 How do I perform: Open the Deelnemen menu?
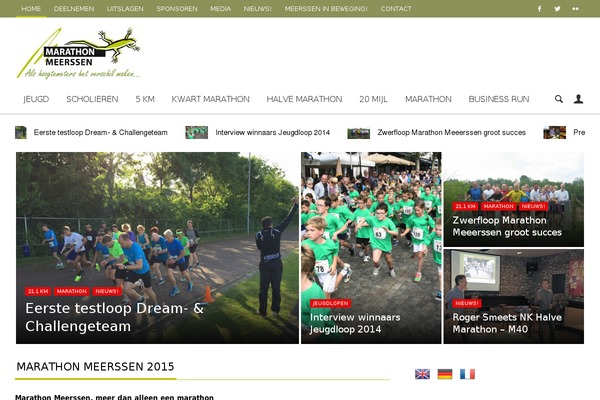(x=74, y=8)
